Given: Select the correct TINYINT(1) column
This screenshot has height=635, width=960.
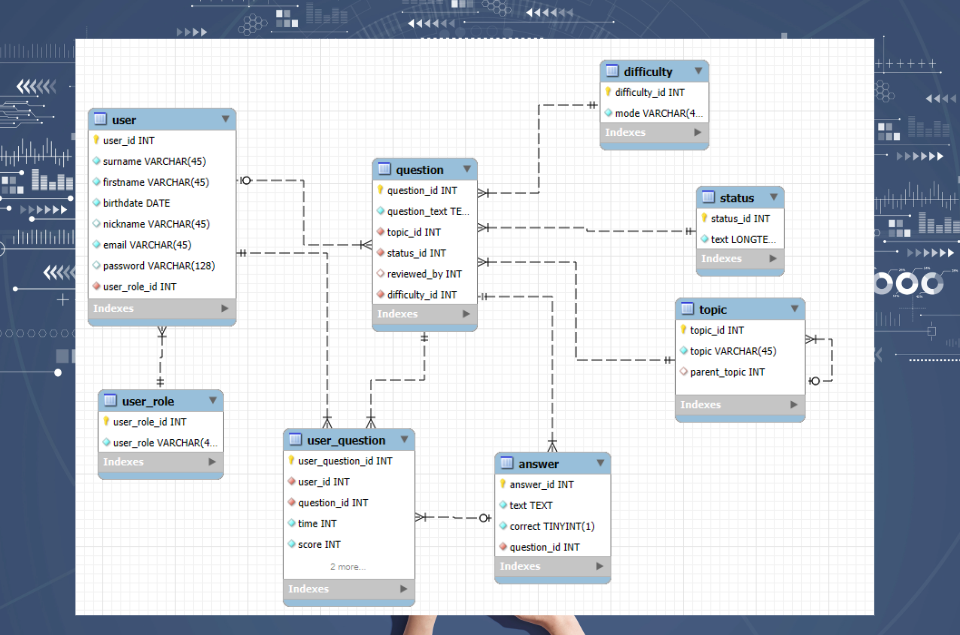Looking at the screenshot, I should point(551,526).
